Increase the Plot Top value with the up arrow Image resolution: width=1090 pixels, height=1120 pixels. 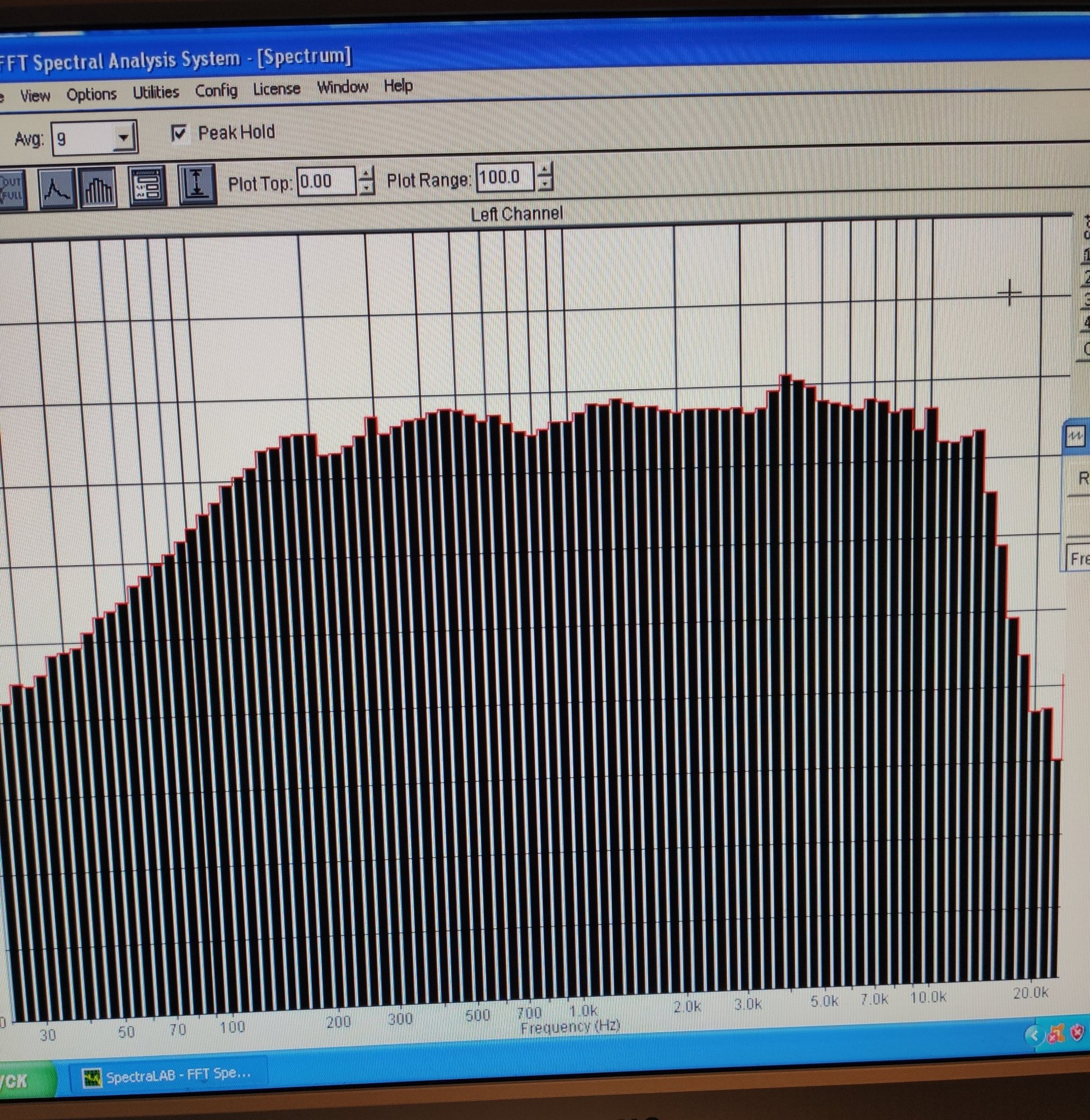click(367, 174)
